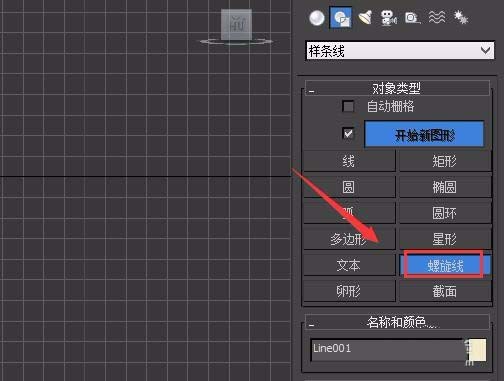Select the Geometry category sphere icon
504x381 pixels.
click(x=316, y=18)
